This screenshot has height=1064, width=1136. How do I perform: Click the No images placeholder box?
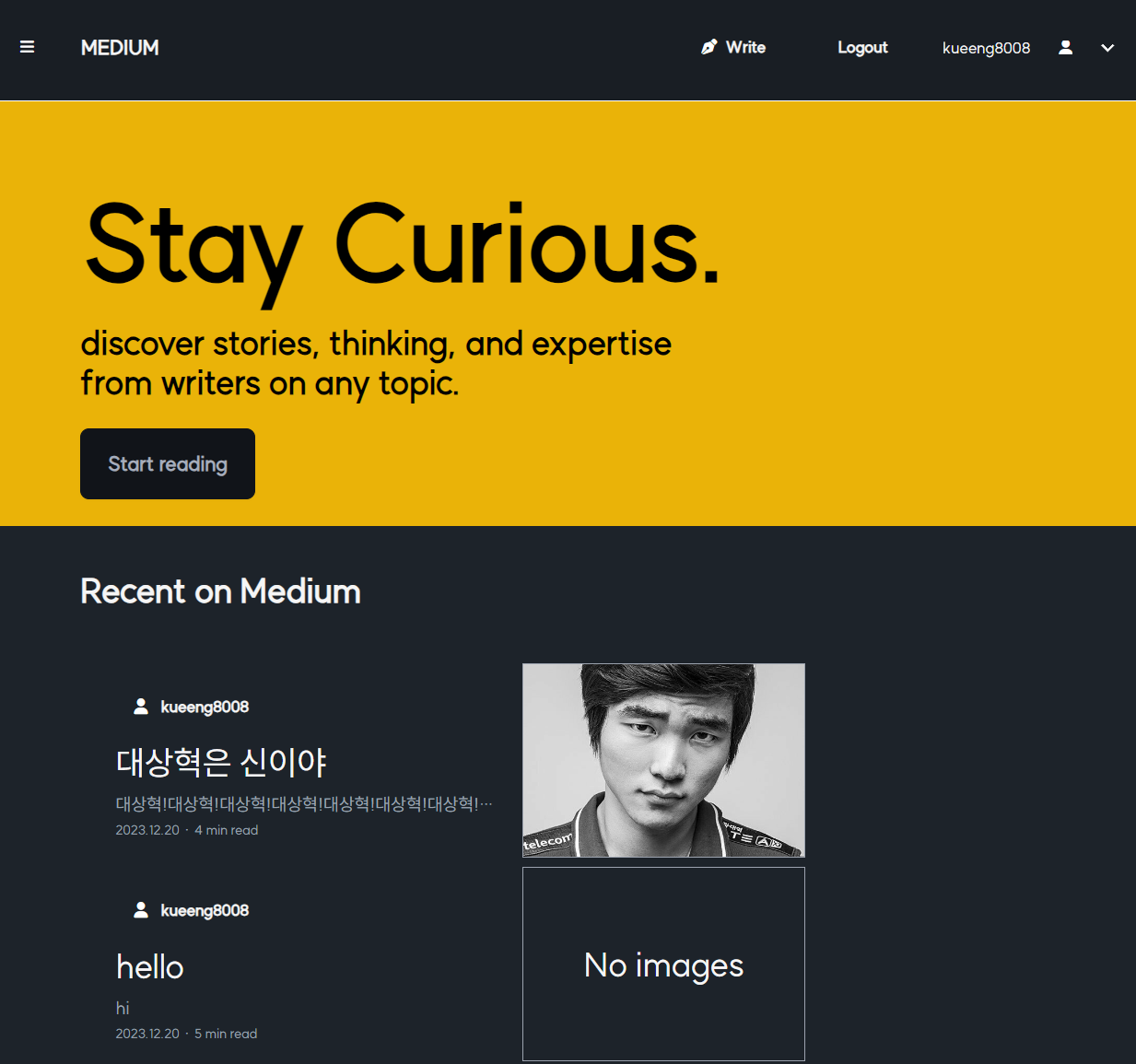(x=663, y=965)
